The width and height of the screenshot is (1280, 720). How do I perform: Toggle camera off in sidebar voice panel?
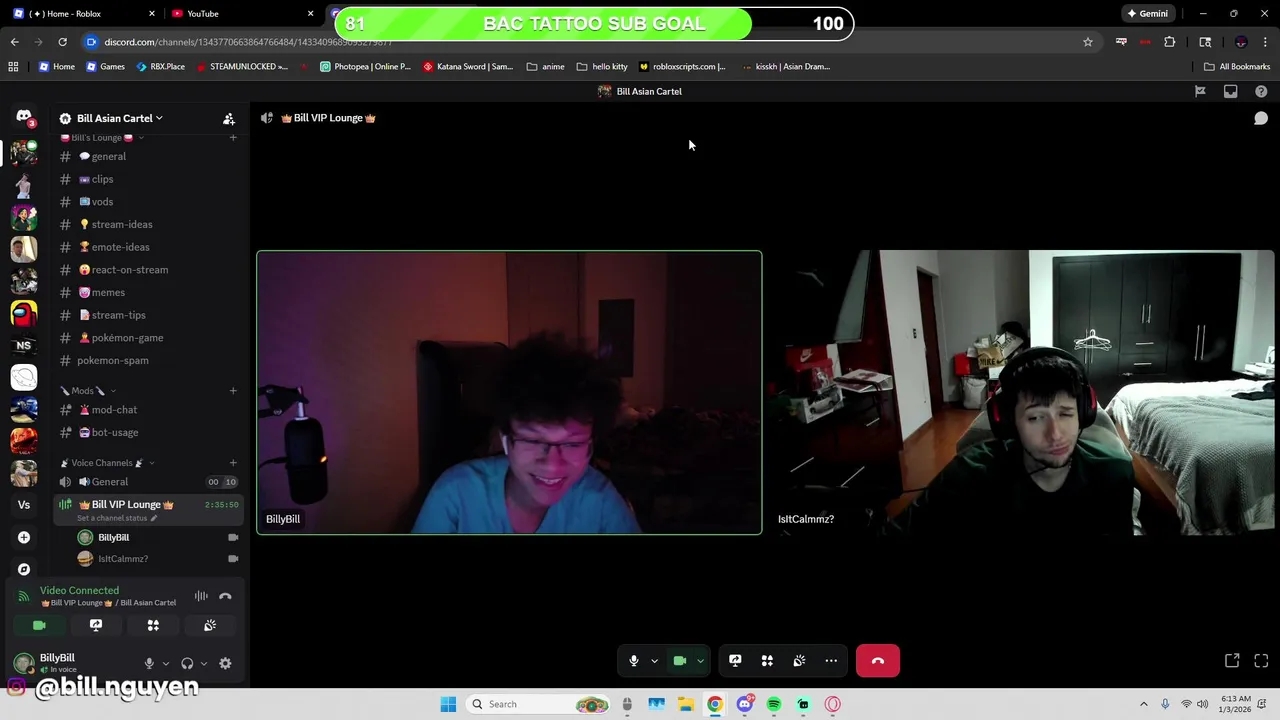(x=39, y=625)
